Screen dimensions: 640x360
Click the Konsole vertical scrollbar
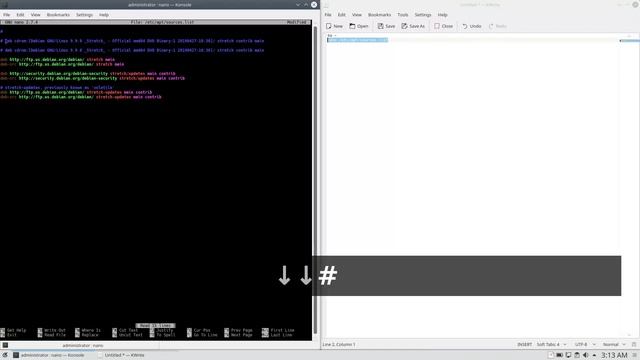click(x=315, y=180)
